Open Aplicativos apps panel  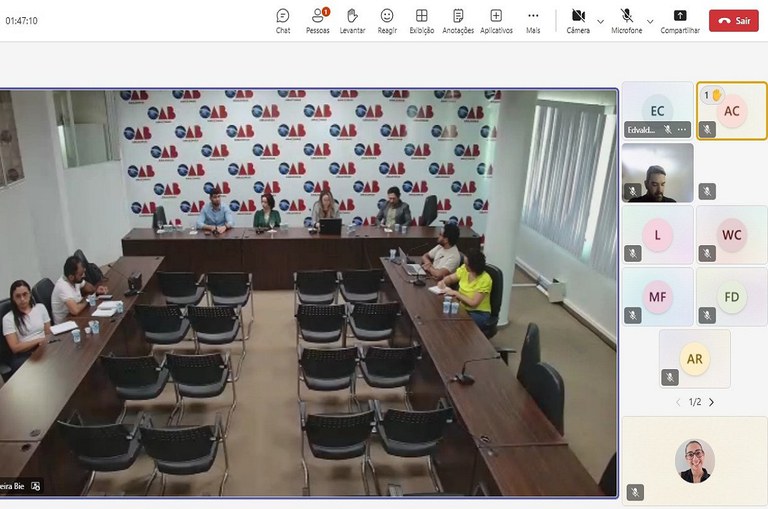pos(496,20)
